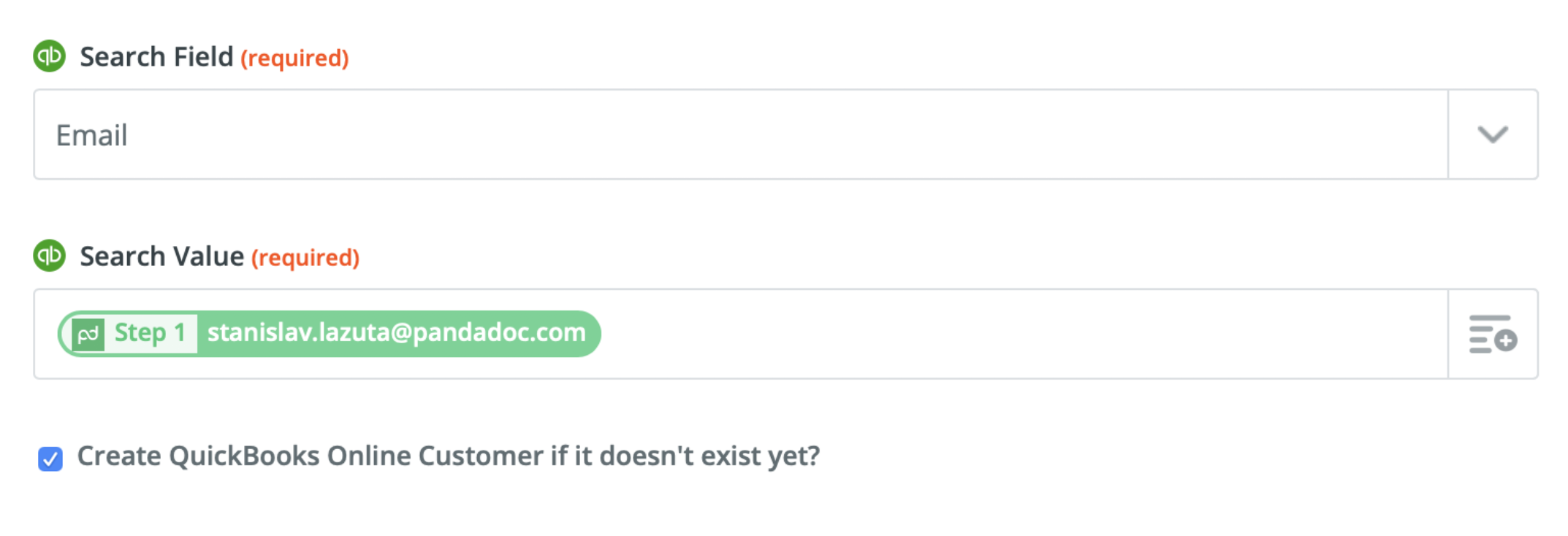Screen dimensions: 1568x536
Task: Click QuickBooks icon beside Search Value label
Action: tap(50, 256)
